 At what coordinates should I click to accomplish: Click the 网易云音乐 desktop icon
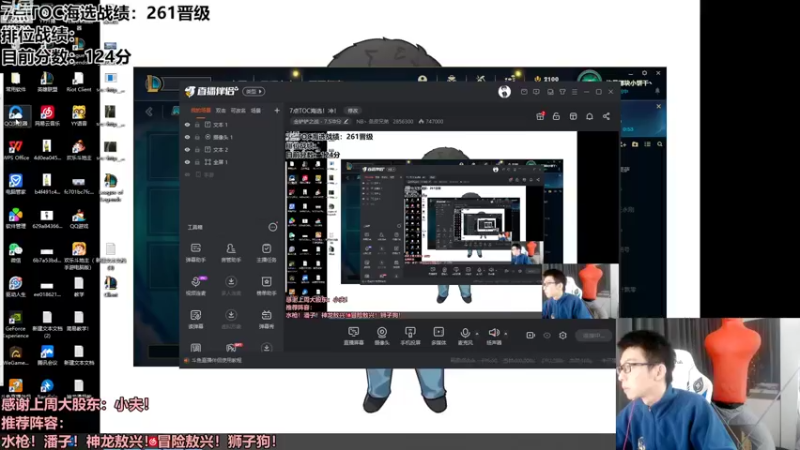point(47,116)
